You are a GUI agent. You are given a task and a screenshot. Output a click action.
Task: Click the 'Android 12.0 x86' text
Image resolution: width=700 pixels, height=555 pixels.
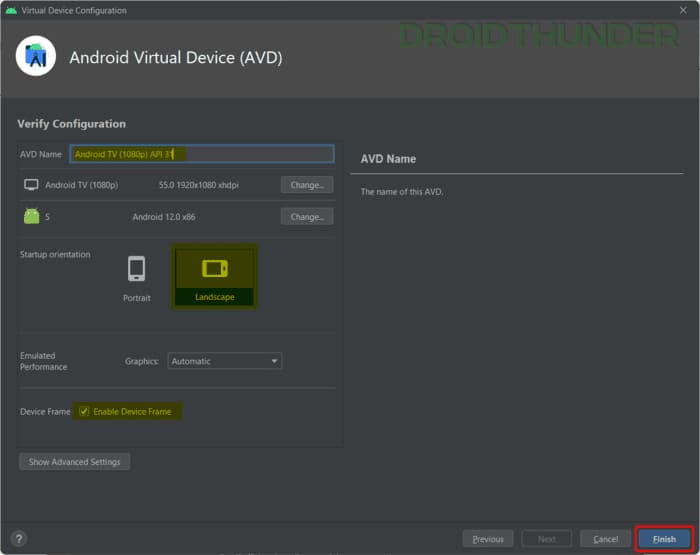164,217
